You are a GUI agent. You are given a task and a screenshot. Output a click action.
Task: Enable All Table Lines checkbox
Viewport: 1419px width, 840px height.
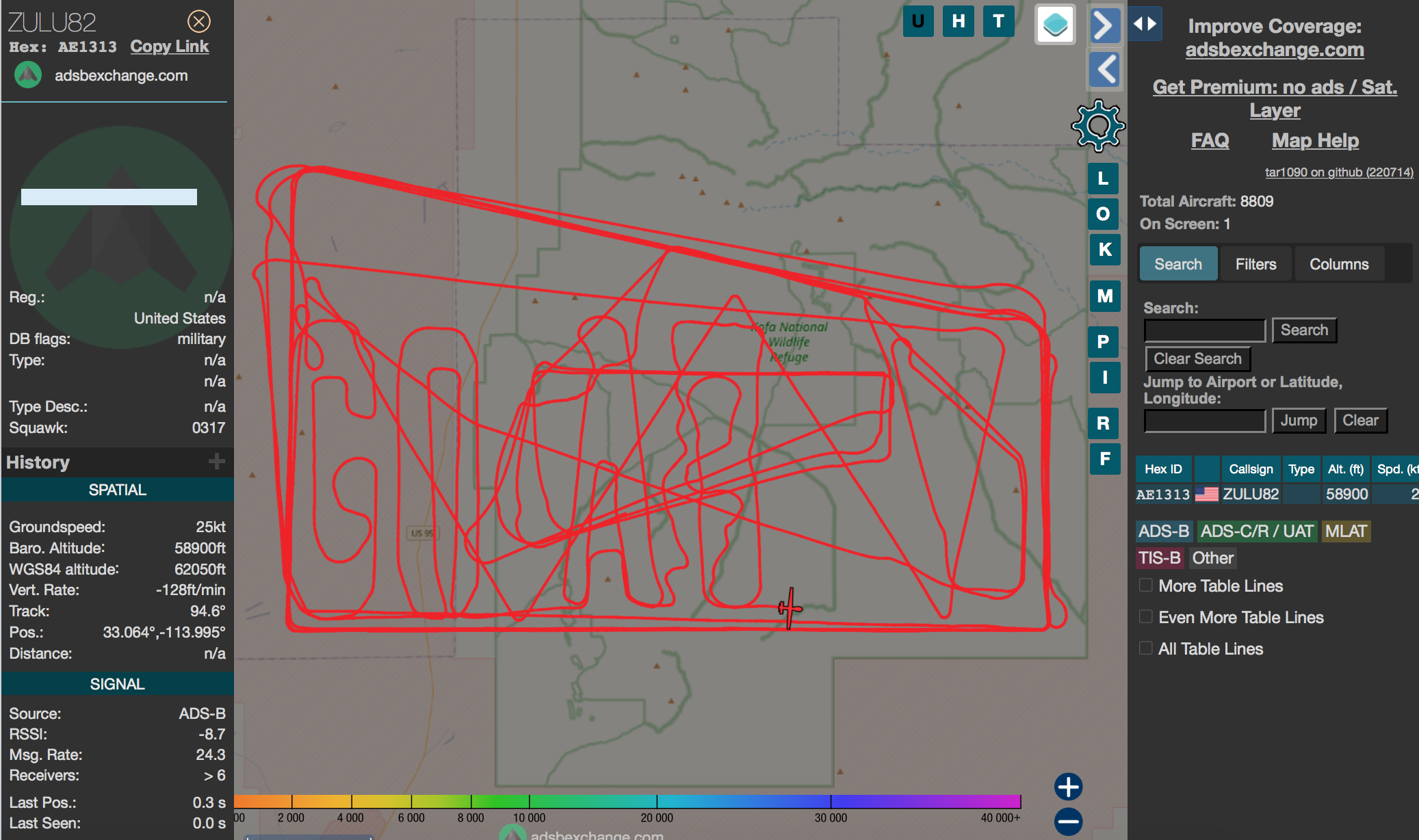[x=1145, y=648]
